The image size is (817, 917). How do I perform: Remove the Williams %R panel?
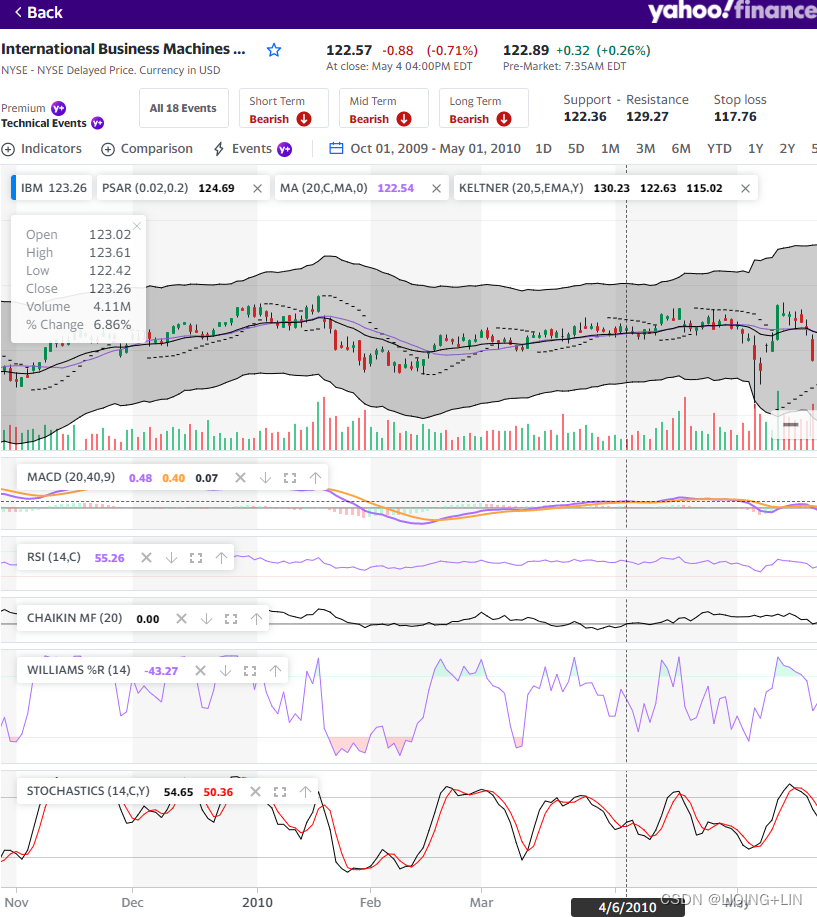[200, 671]
